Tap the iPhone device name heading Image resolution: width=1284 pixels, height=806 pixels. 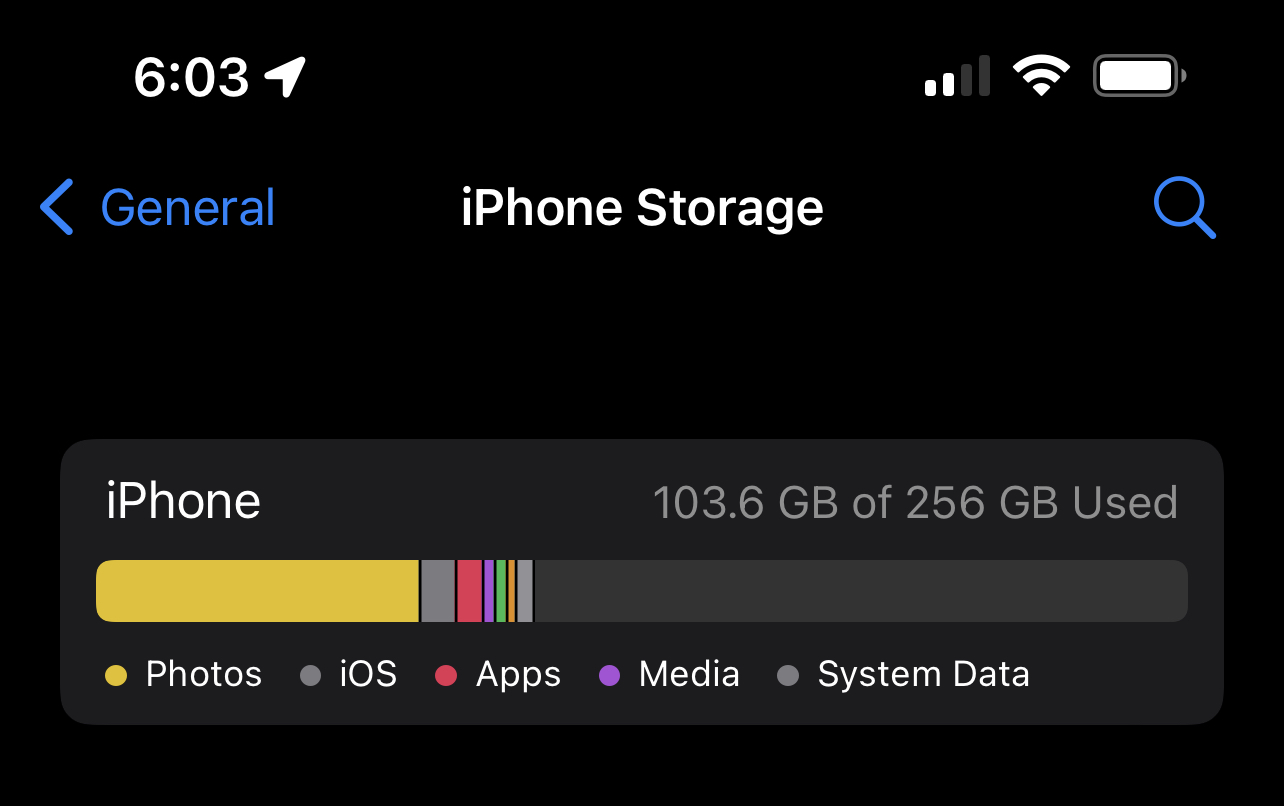(x=183, y=501)
